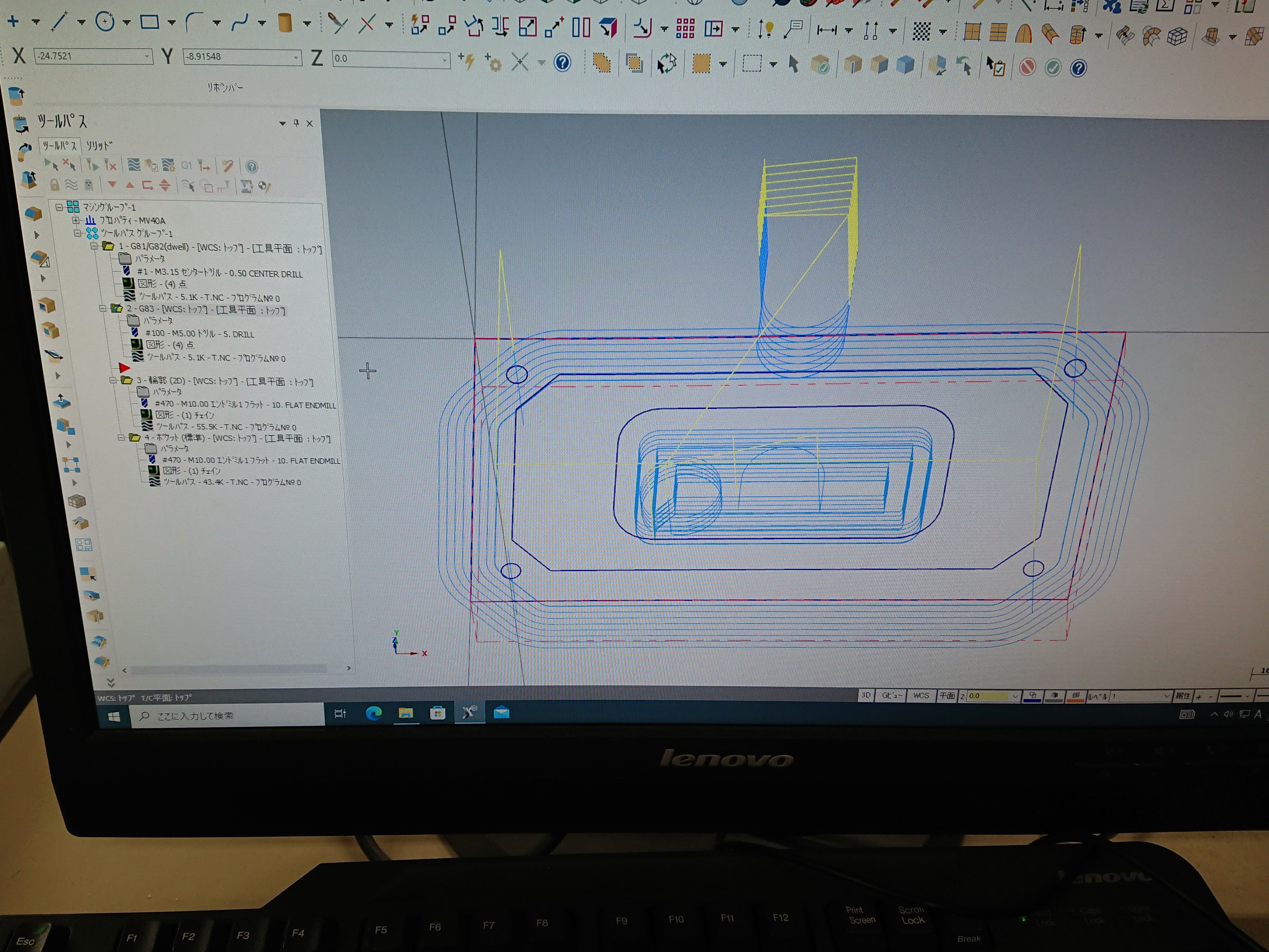
Task: Collapse operation 4 ポケット (標準) node
Action: click(121, 438)
